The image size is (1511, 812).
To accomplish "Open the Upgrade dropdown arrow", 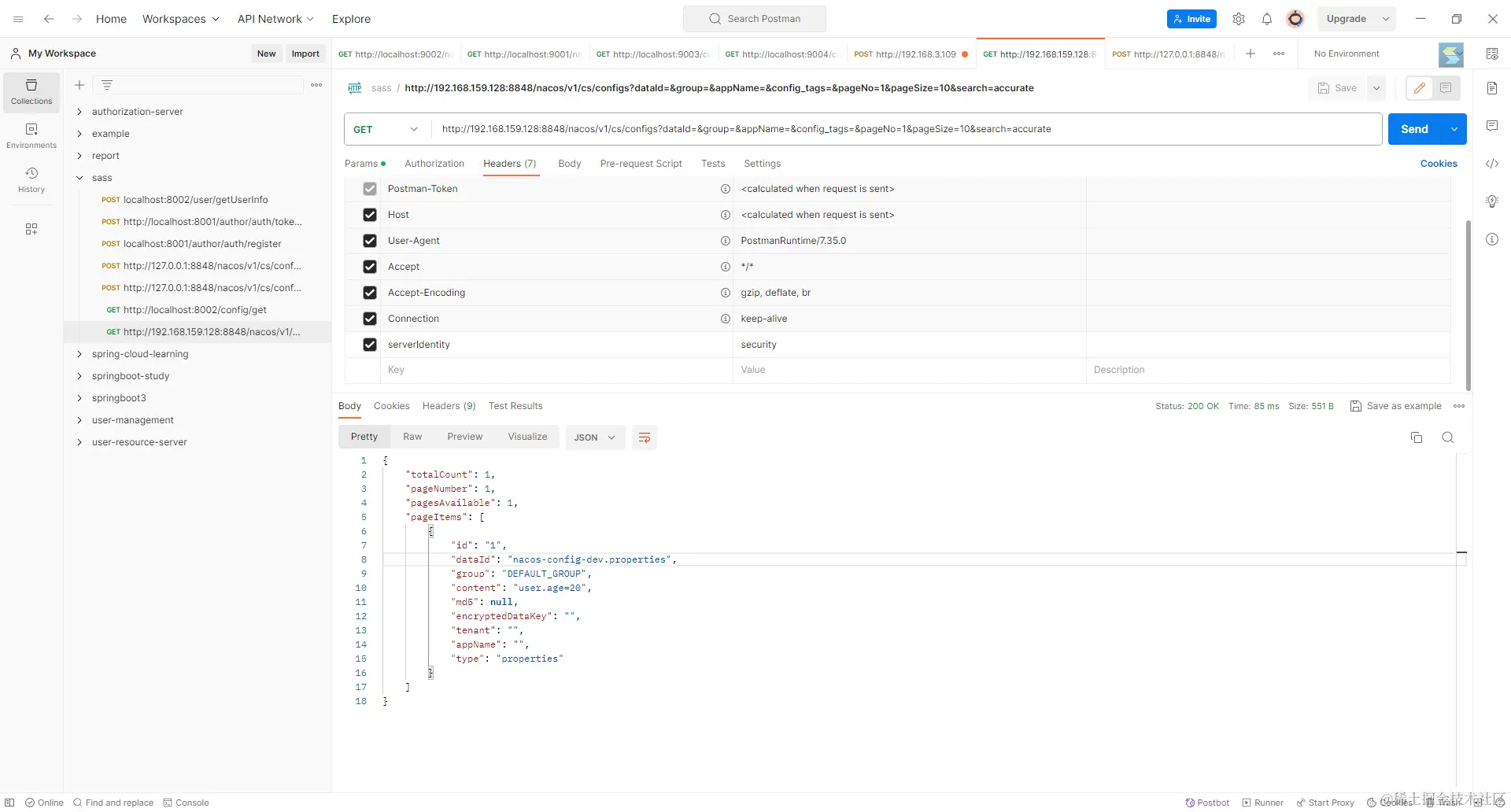I will click(1386, 19).
